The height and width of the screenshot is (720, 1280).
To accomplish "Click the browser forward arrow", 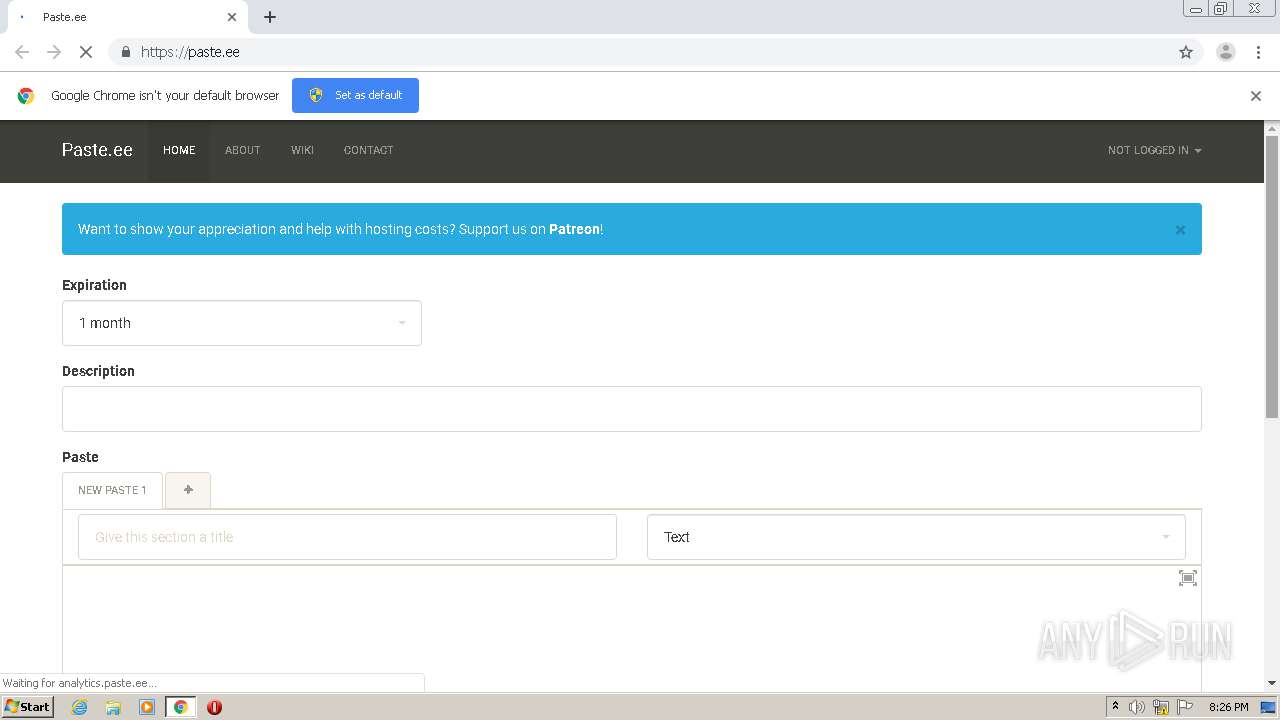I will 54,52.
